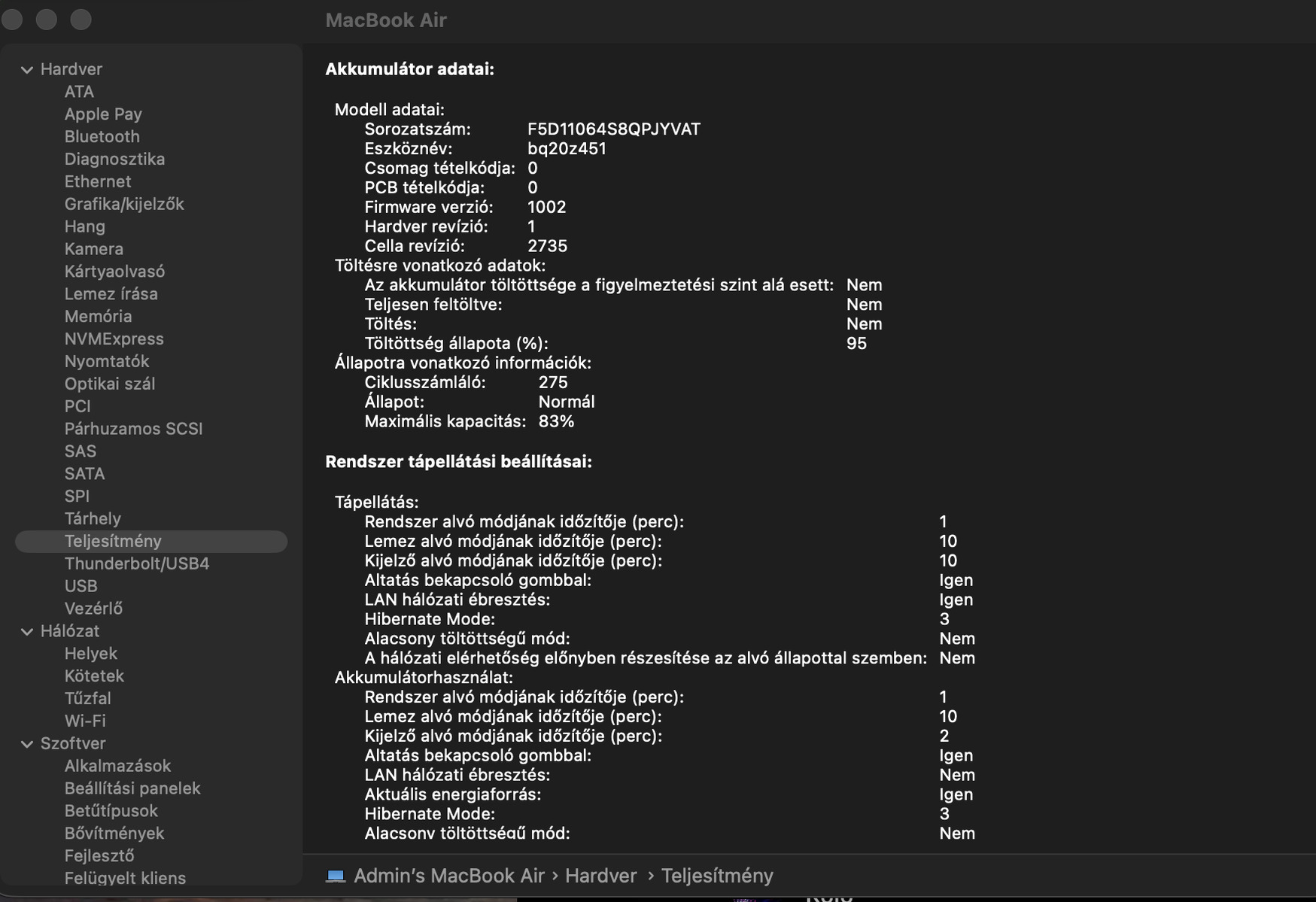The height and width of the screenshot is (902, 1316).
Task: Click device name bq20z451
Action: point(567,149)
